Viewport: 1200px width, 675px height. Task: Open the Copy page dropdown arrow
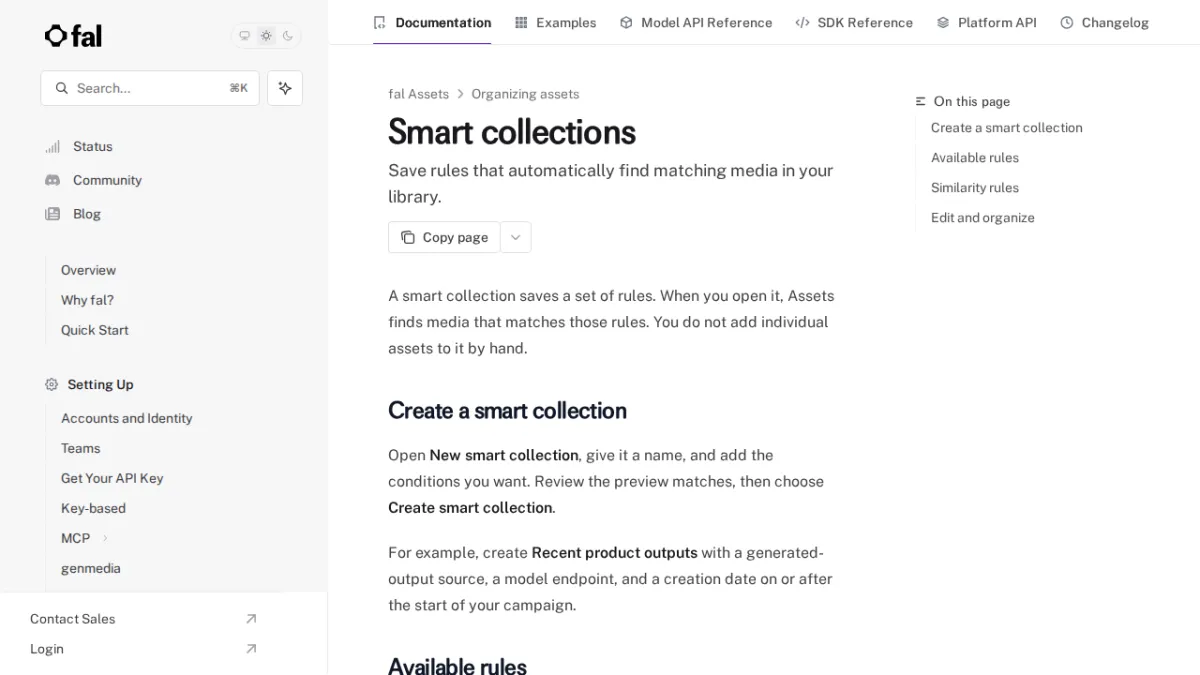tap(516, 237)
